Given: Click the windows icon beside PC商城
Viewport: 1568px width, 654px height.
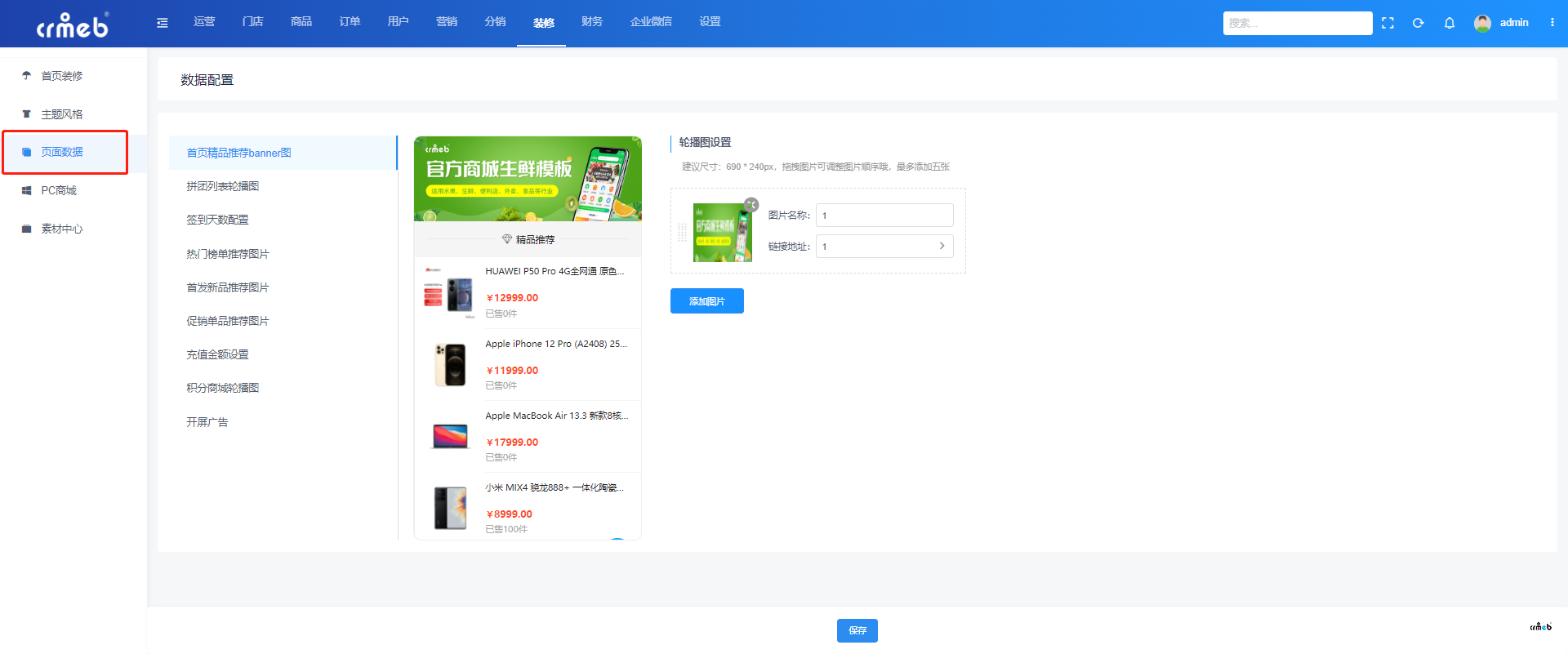Looking at the screenshot, I should 26,190.
